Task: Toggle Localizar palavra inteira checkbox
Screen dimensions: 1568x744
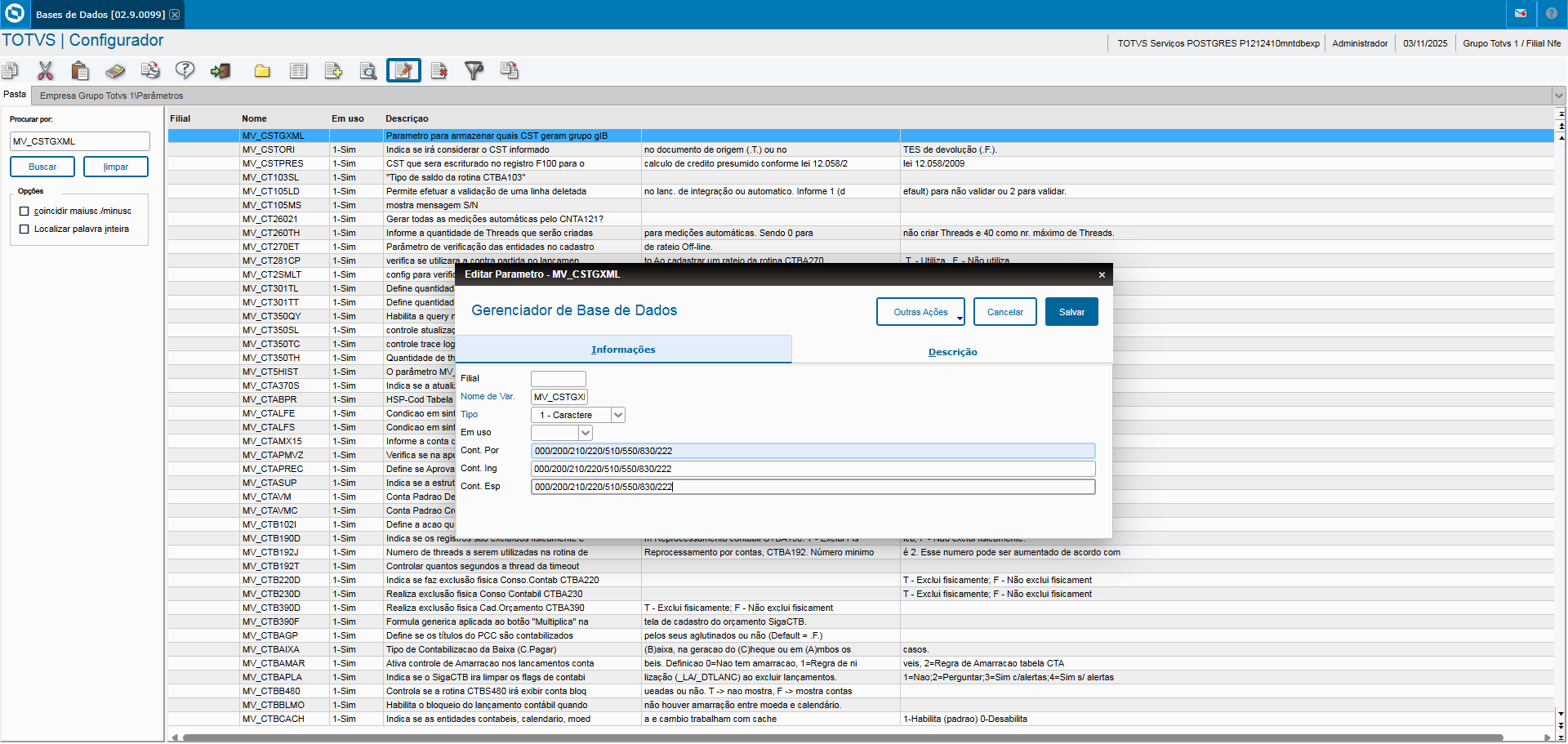Action: pos(24,229)
